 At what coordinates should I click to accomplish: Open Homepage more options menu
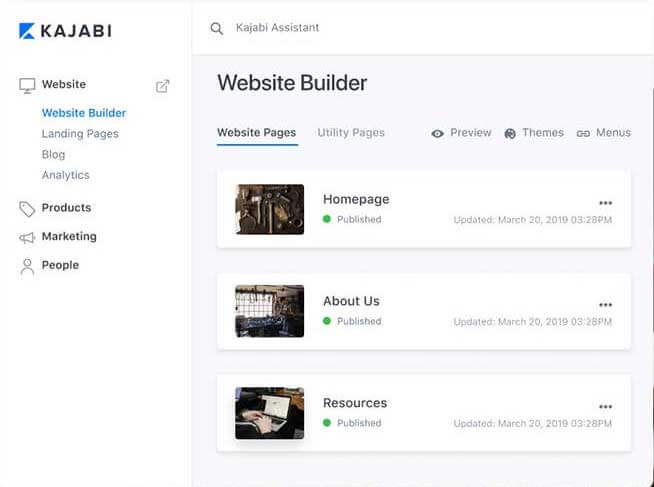605,203
